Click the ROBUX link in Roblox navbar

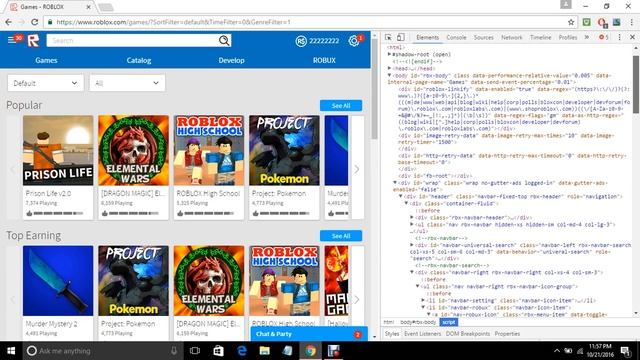coord(324,60)
